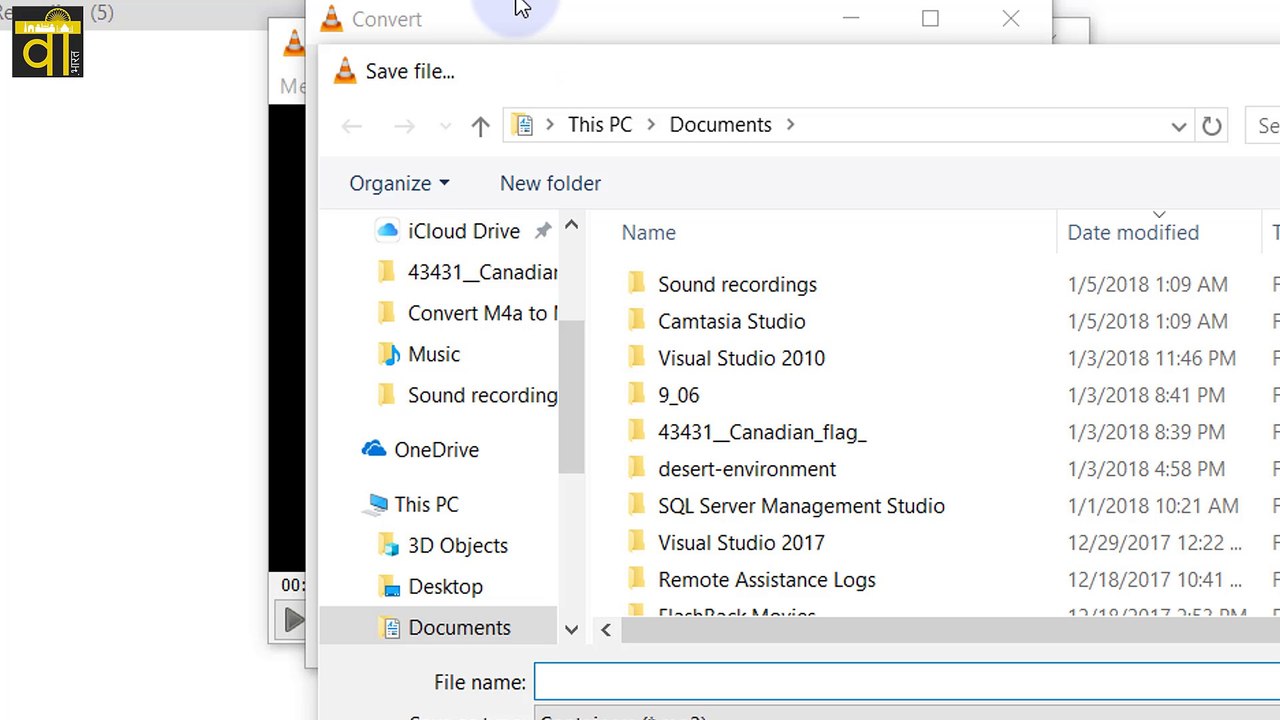1280x720 pixels.
Task: Sort by the Name column header
Action: (649, 232)
